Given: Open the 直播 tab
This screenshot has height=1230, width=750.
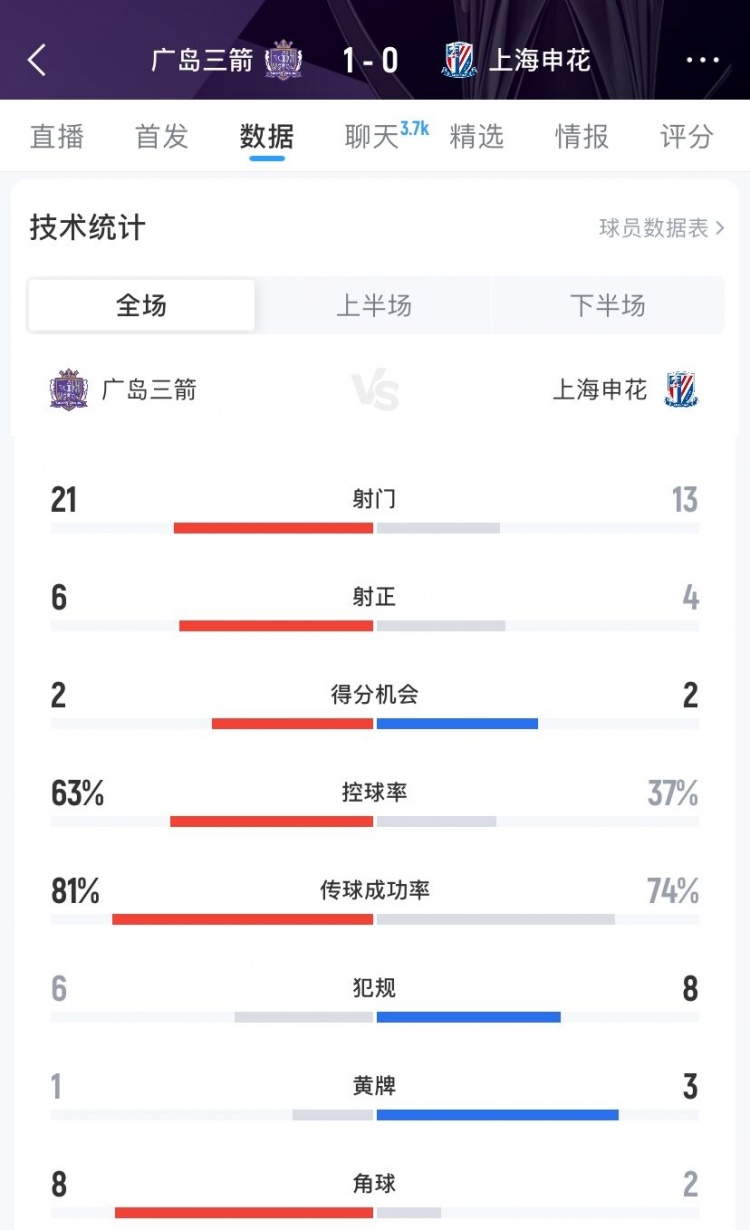Looking at the screenshot, I should [55, 137].
